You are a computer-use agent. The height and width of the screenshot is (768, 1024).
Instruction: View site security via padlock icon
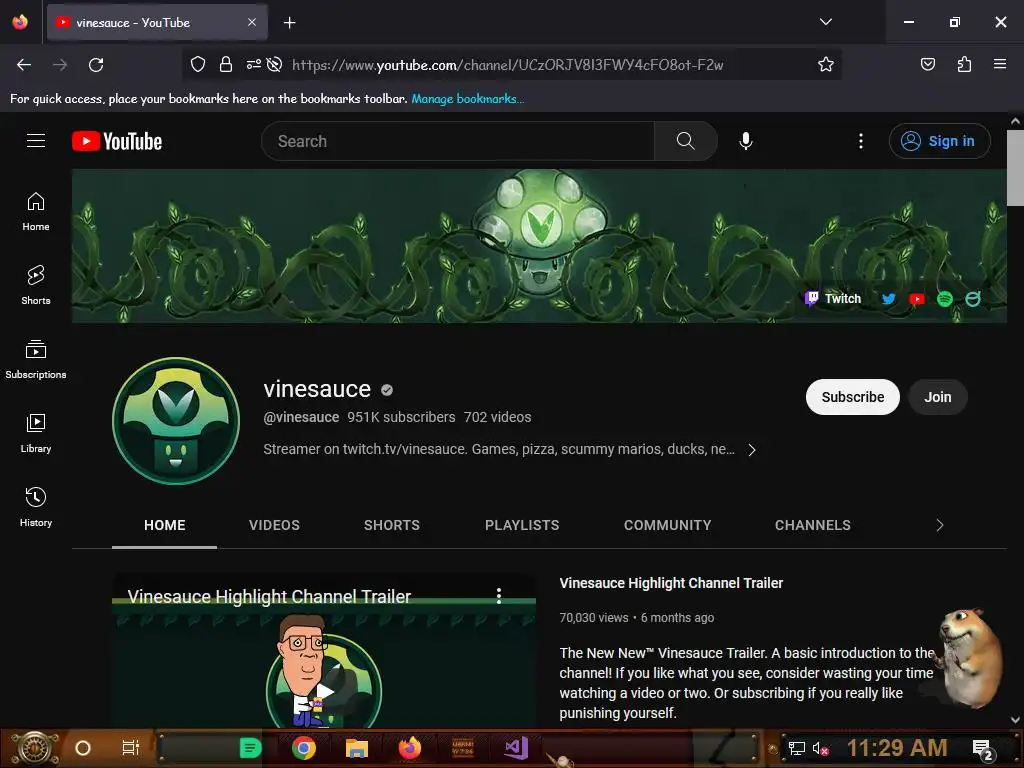point(225,64)
